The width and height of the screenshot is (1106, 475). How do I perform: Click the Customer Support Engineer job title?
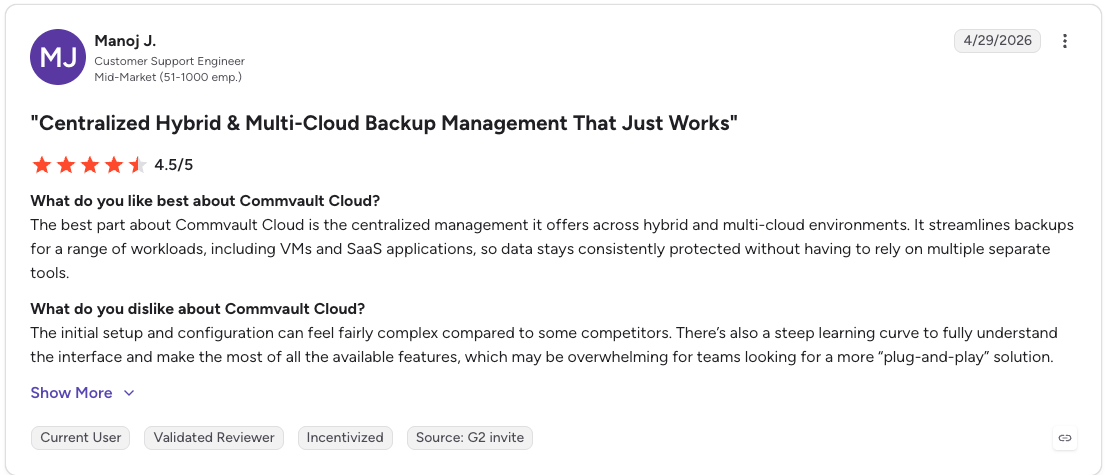pyautogui.click(x=169, y=61)
